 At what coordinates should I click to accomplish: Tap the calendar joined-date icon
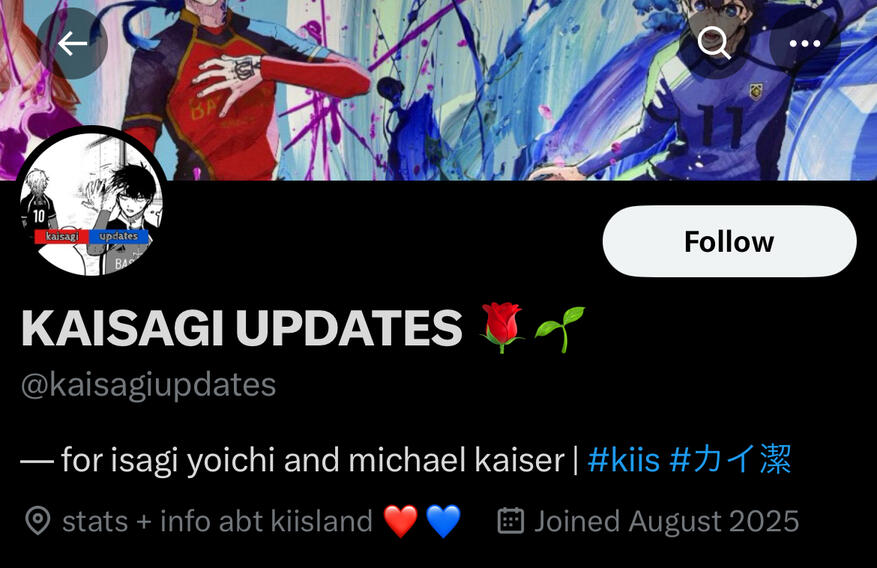(511, 520)
